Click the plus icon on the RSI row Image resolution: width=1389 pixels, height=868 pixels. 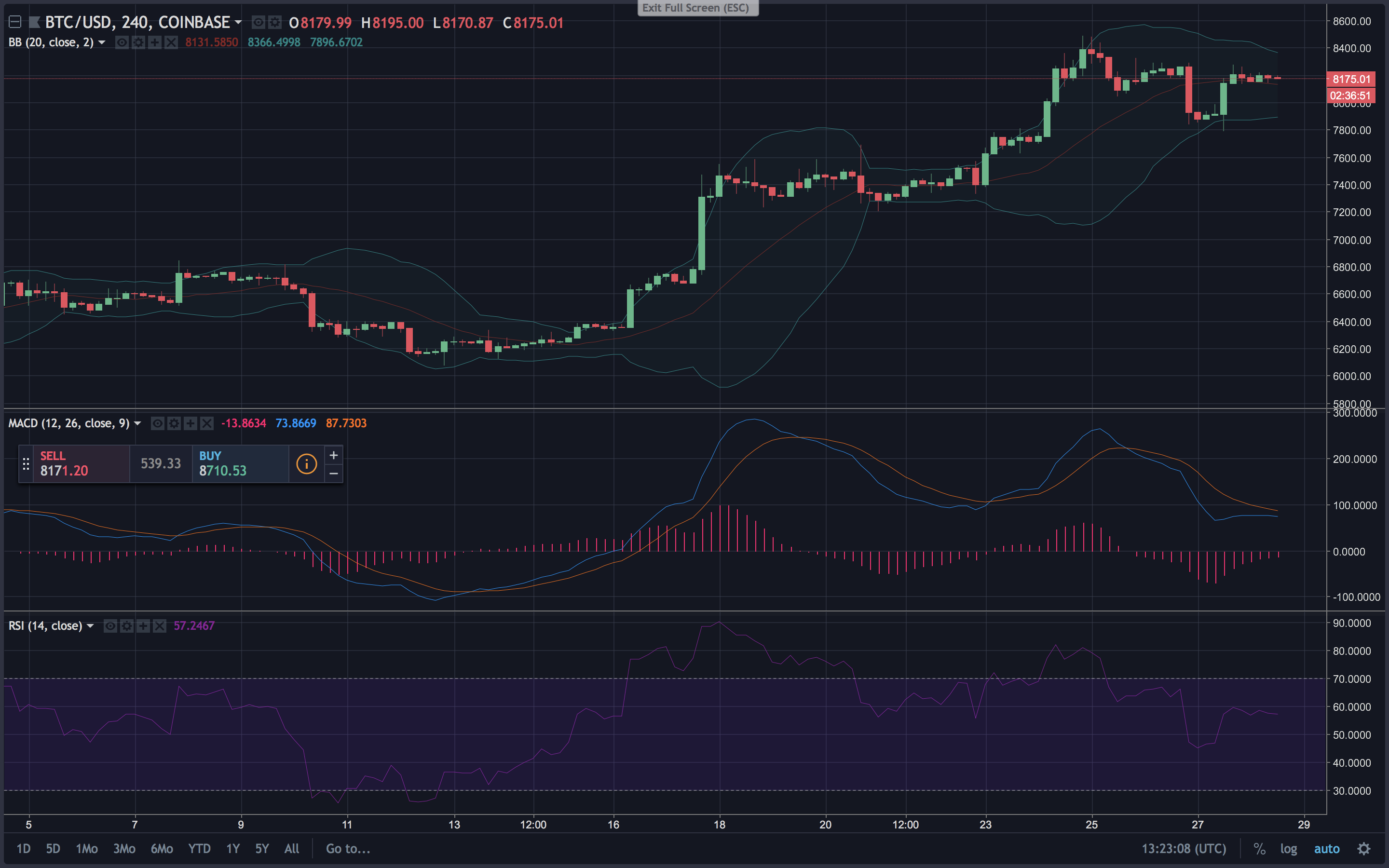coord(143,626)
